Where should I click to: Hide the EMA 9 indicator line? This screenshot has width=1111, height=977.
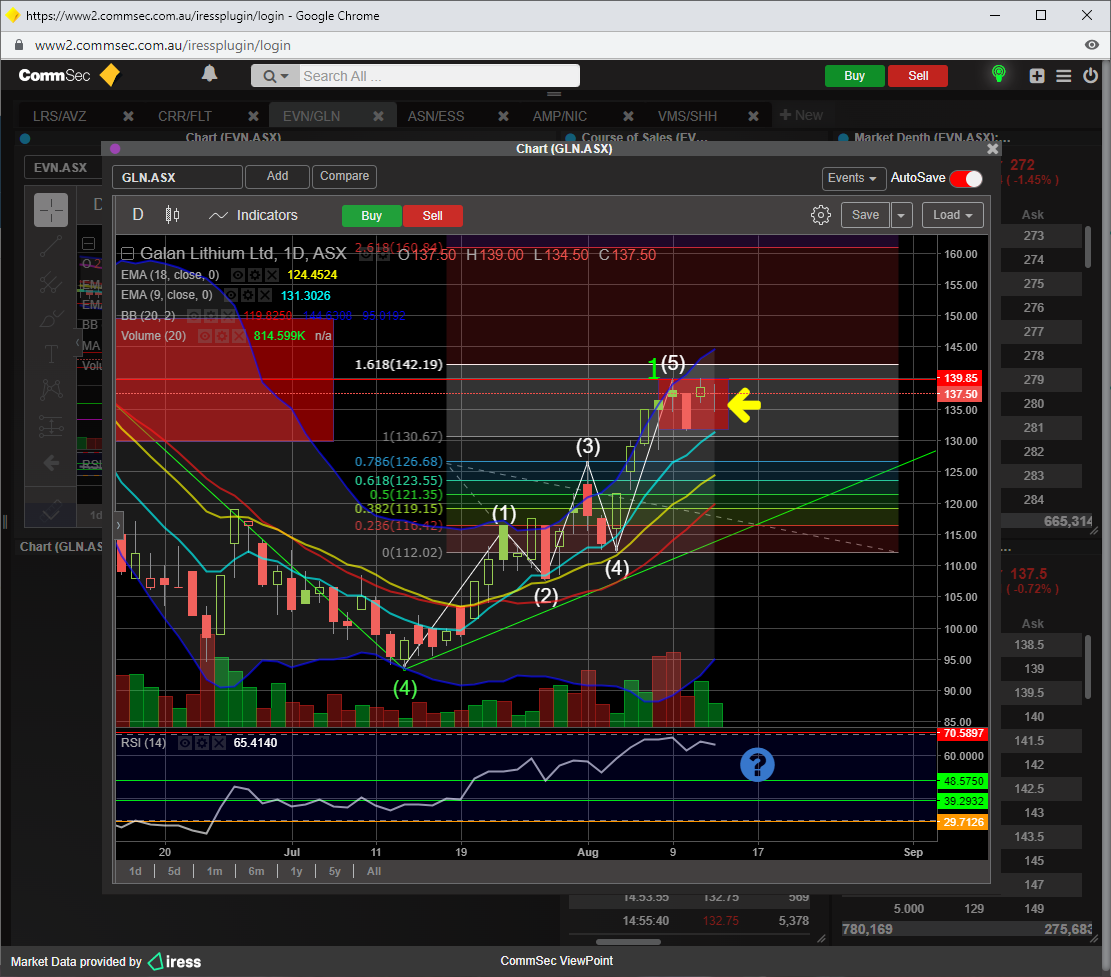point(232,295)
